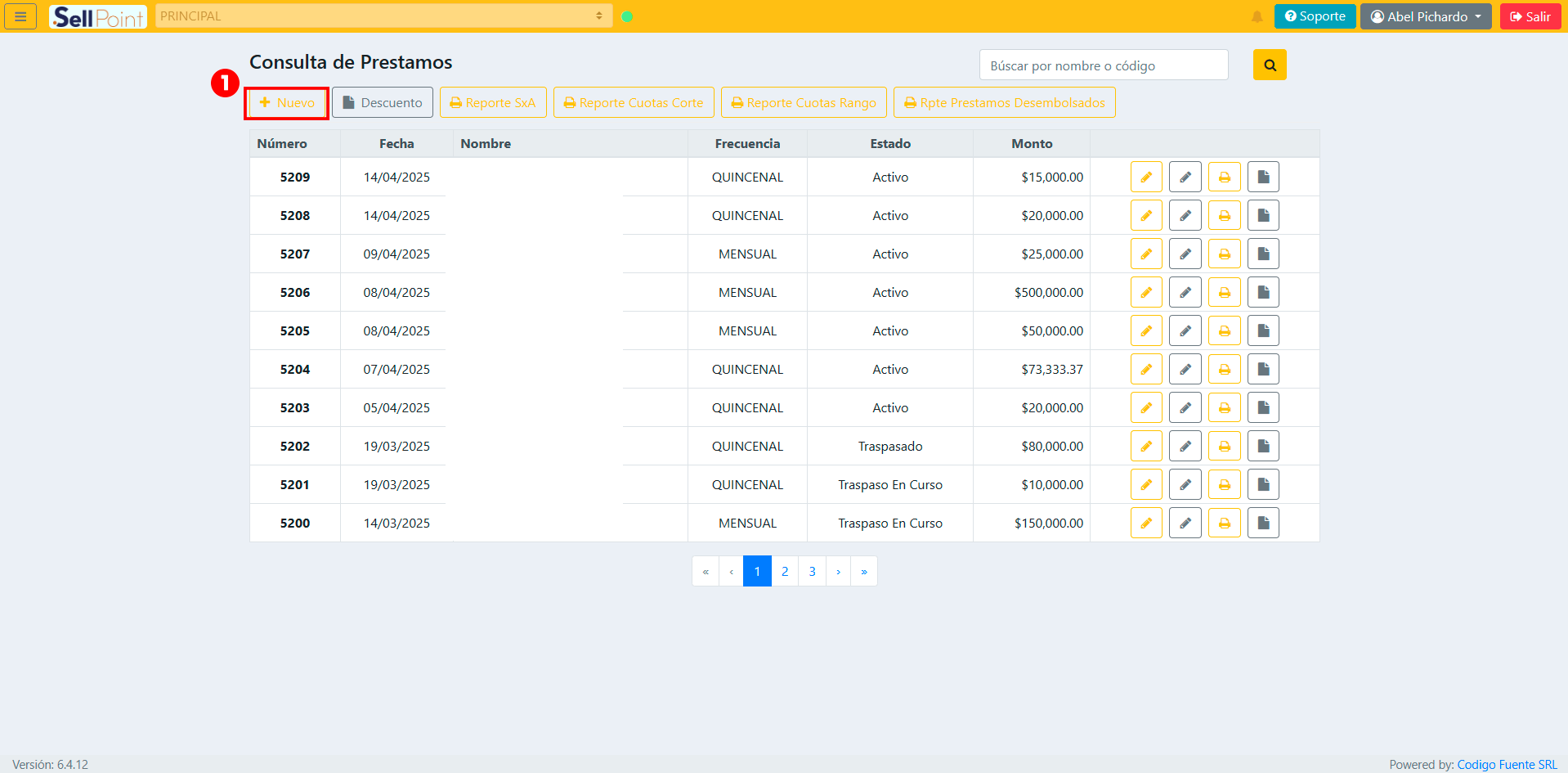Open document icon for loan 5206

(x=1262, y=293)
